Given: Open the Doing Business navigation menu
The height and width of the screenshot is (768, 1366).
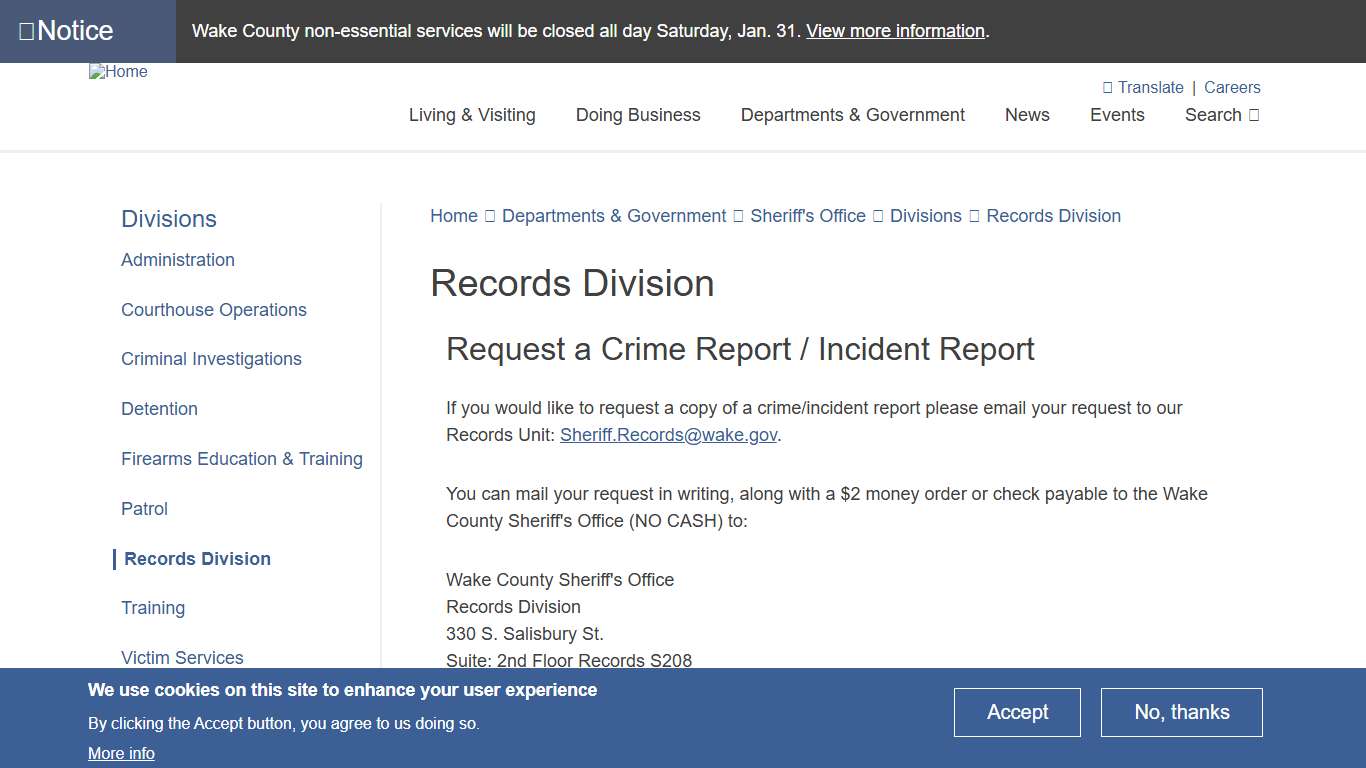Looking at the screenshot, I should pos(638,115).
